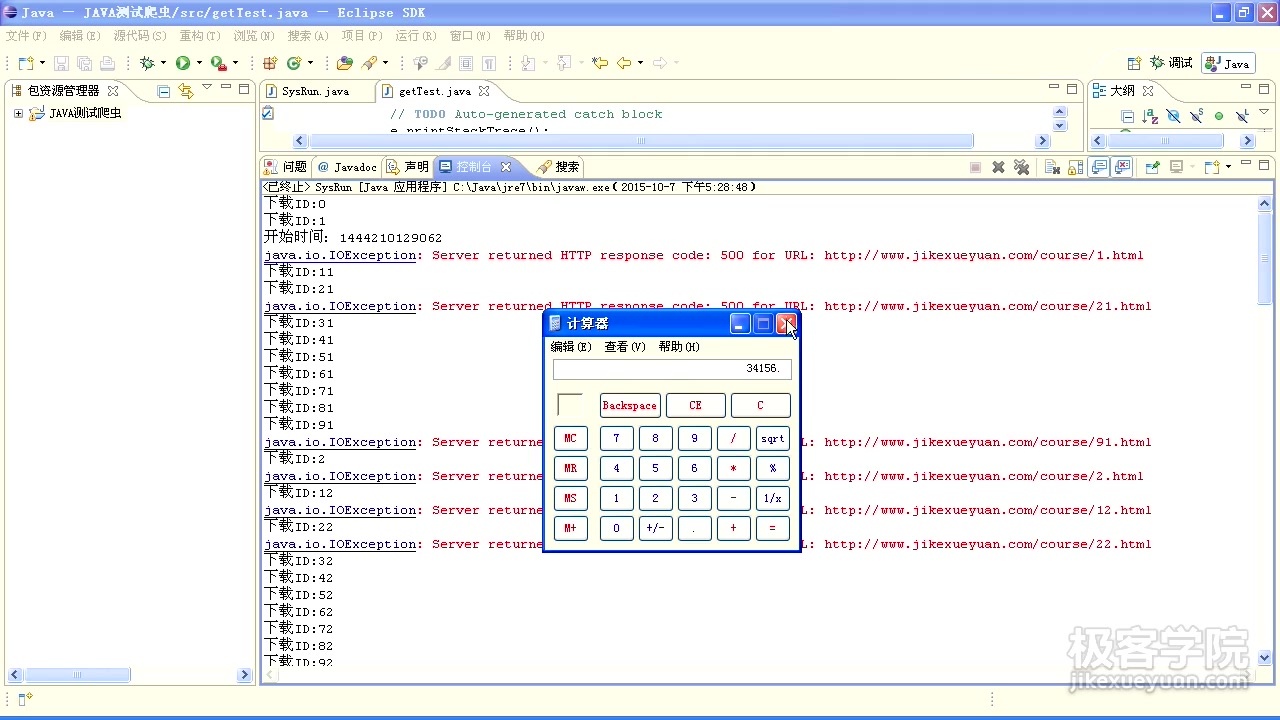This screenshot has height=720, width=1280.
Task: Click calculator Backspace button
Action: click(630, 405)
